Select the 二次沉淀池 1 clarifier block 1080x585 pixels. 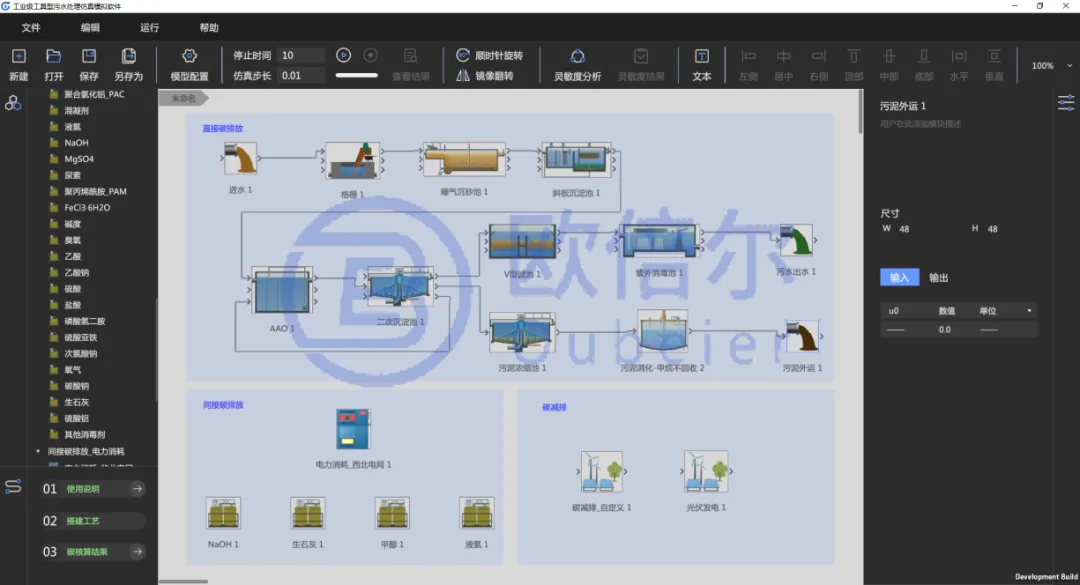coord(400,286)
